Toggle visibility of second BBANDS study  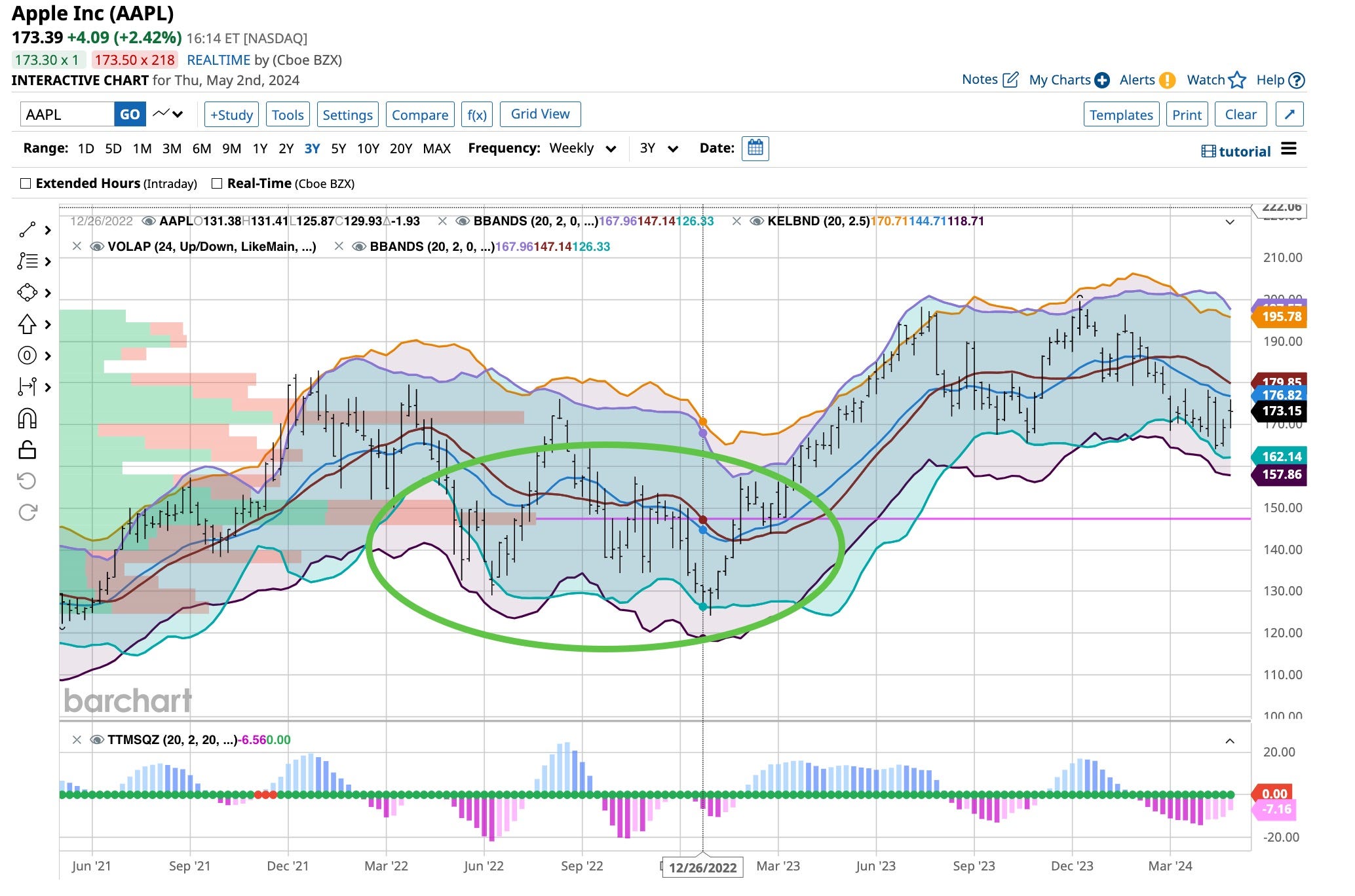359,247
